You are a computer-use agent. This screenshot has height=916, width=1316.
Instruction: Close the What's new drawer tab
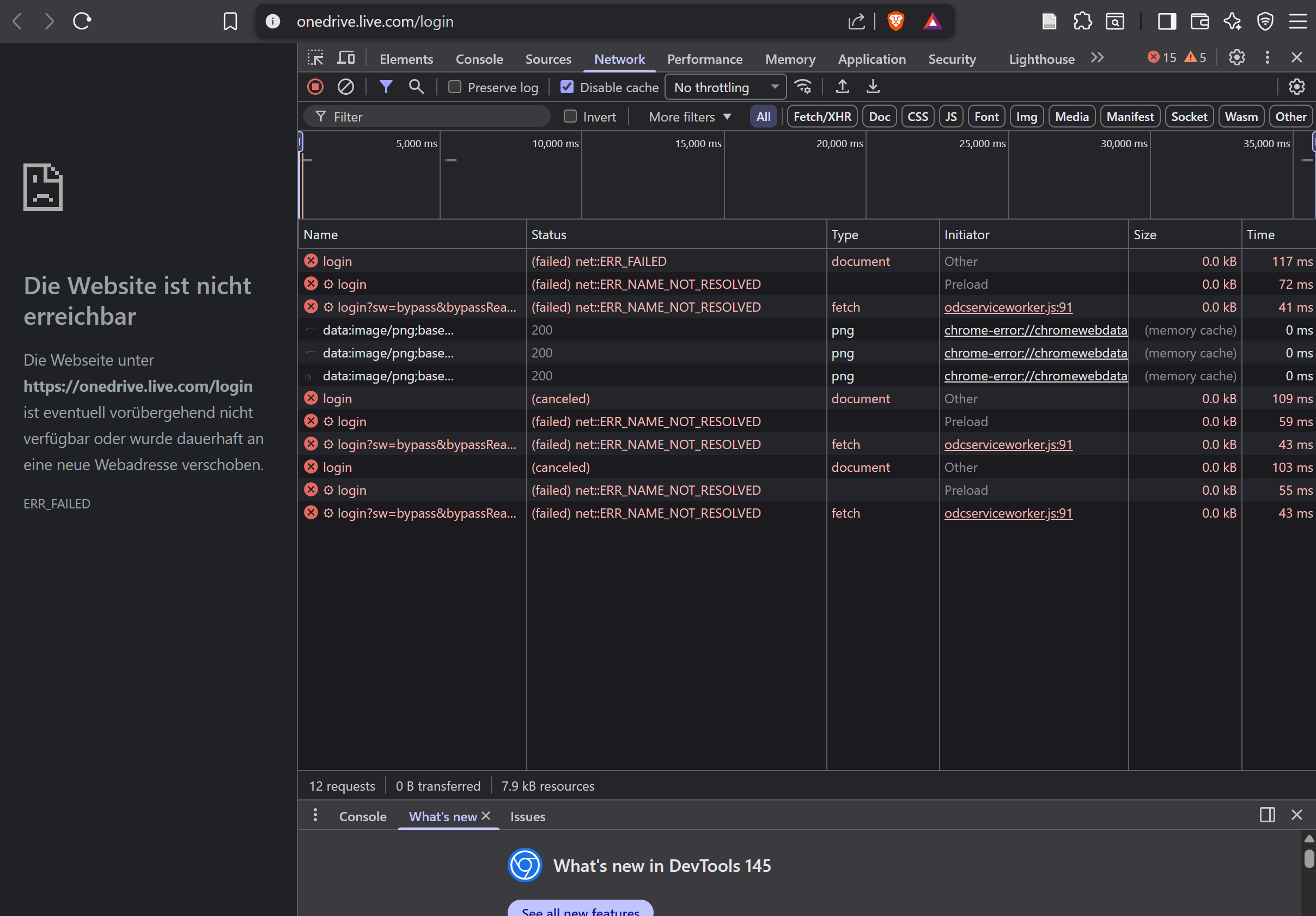tap(485, 815)
